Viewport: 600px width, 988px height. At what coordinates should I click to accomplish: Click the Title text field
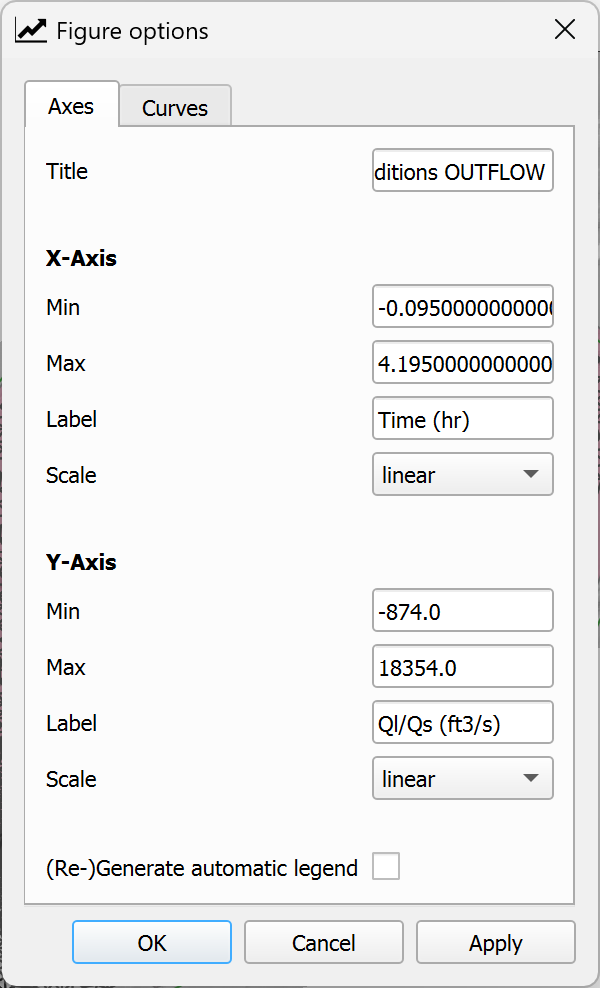click(x=462, y=171)
